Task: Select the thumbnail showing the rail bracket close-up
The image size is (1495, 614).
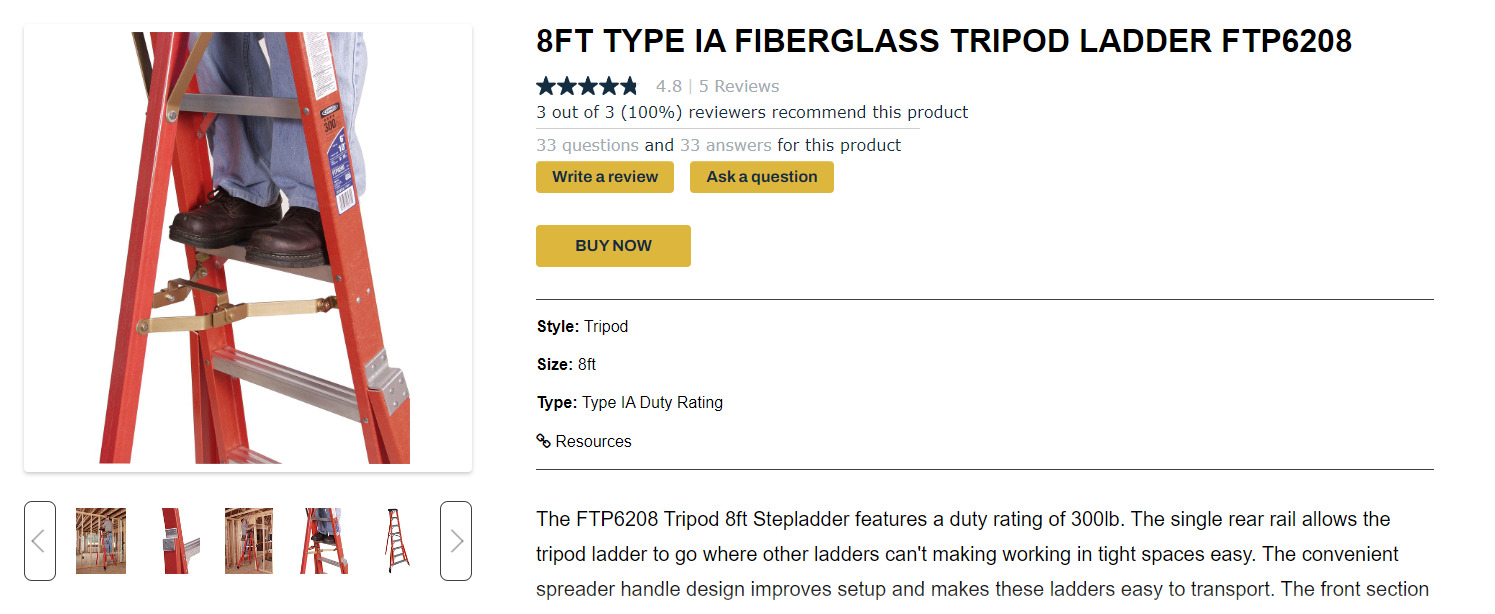Action: pos(175,541)
